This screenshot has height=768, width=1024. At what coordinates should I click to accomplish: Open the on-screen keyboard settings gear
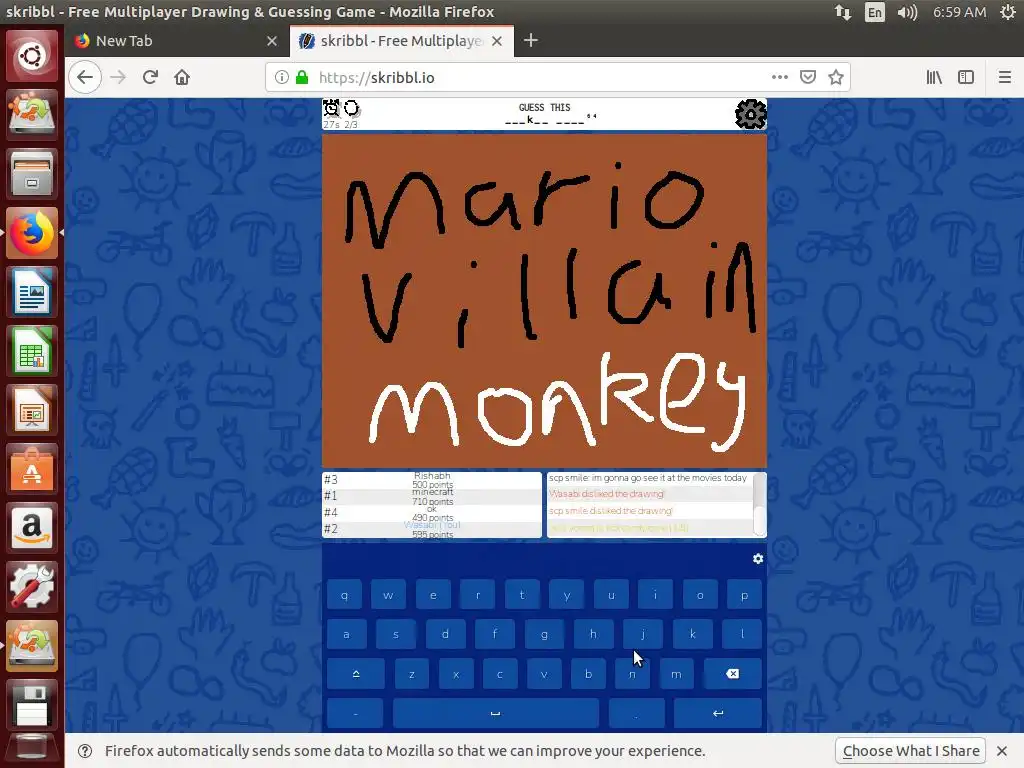pyautogui.click(x=758, y=558)
